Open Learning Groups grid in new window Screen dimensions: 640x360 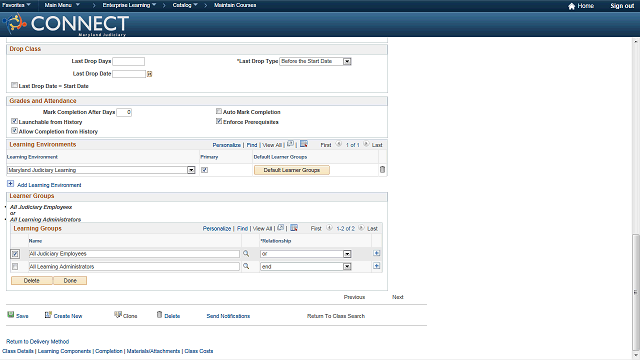(x=280, y=228)
